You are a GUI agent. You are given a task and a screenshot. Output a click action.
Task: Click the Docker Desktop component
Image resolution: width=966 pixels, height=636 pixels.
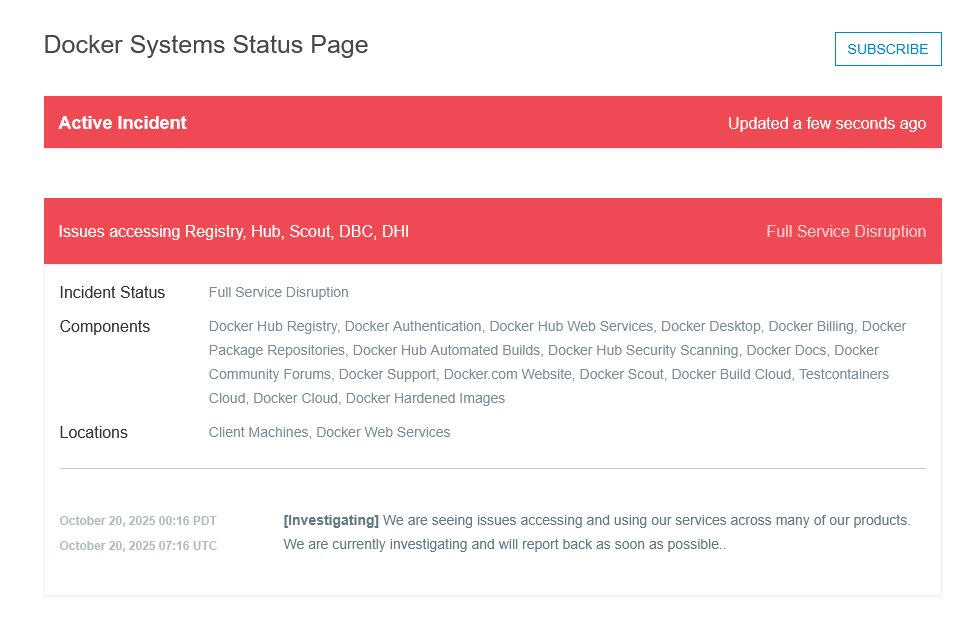pos(711,326)
